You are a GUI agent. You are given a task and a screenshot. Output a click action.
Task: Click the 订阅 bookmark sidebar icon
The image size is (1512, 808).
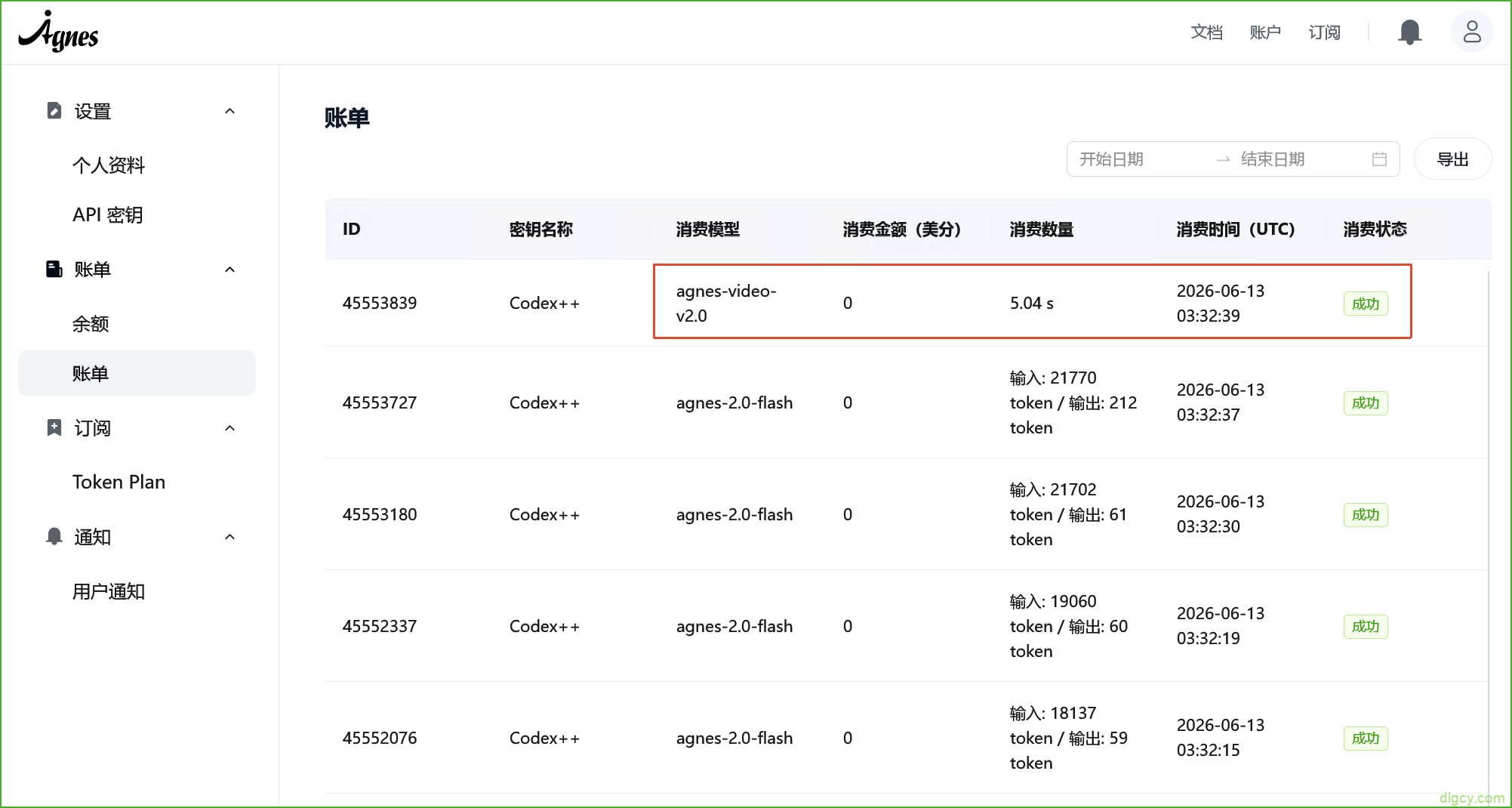click(54, 428)
